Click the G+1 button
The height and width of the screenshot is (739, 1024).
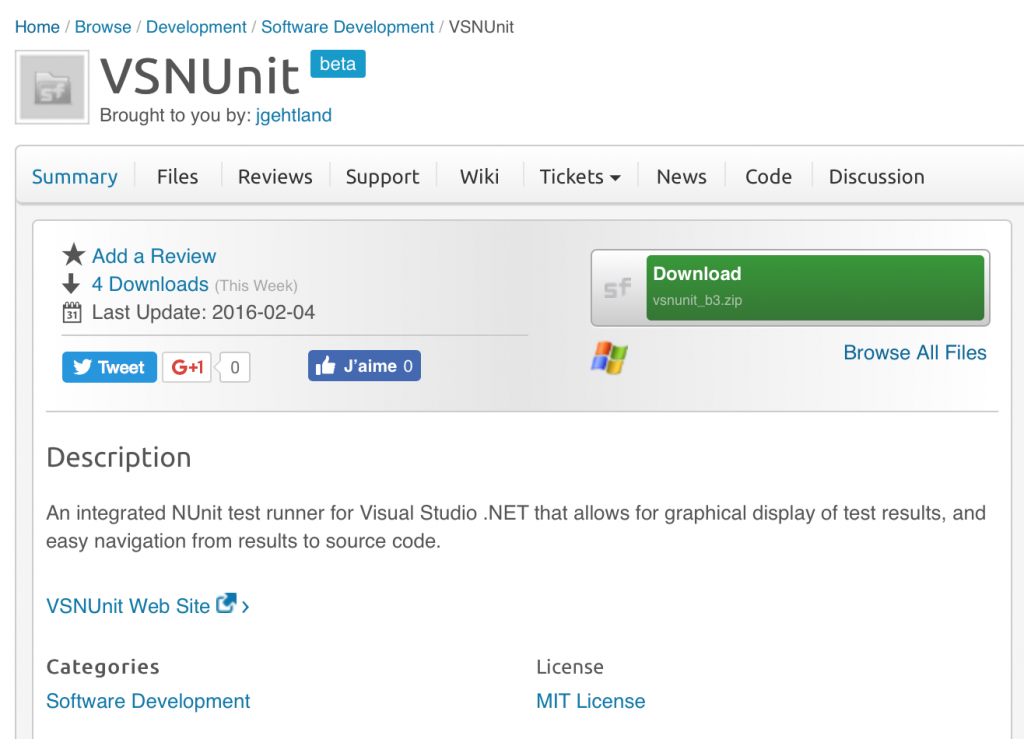187,367
